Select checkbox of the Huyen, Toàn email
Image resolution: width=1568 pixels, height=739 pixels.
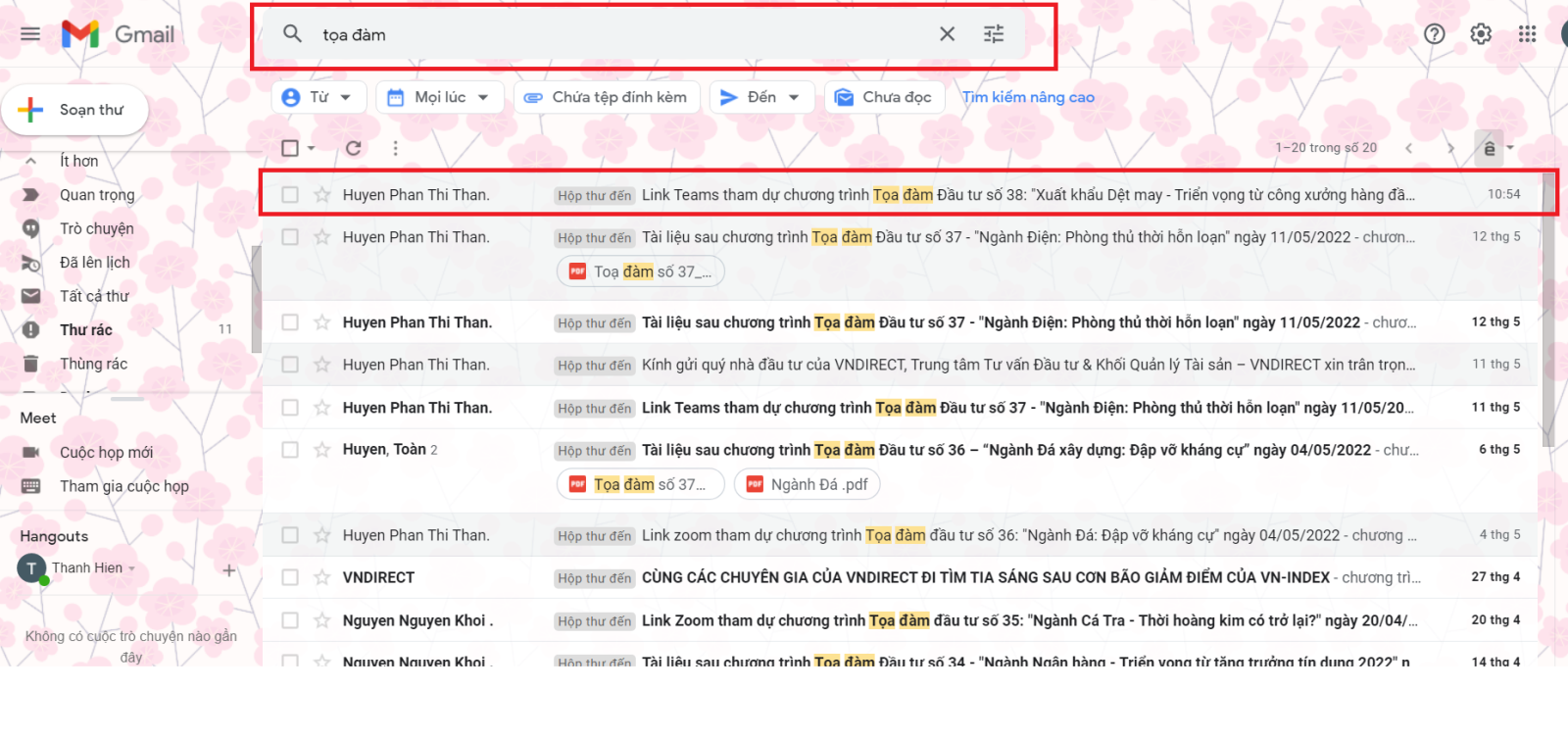point(290,450)
